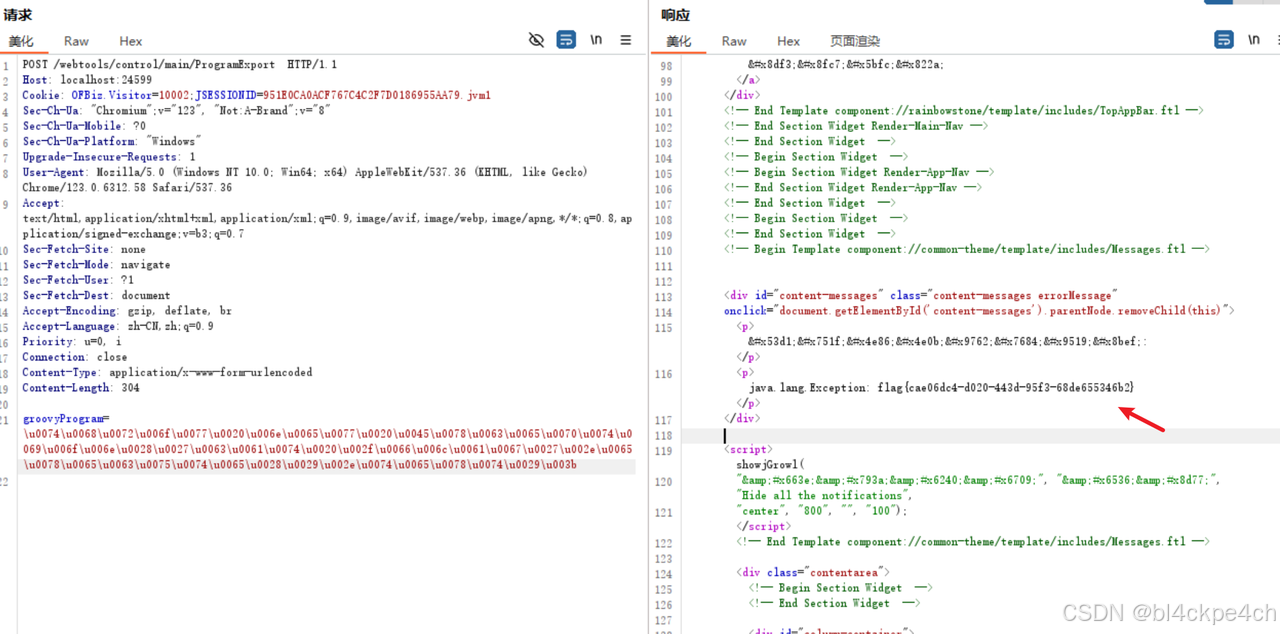Click the End Section Widget Render-Main-Nav comment
This screenshot has width=1280, height=634.
pyautogui.click(x=856, y=126)
